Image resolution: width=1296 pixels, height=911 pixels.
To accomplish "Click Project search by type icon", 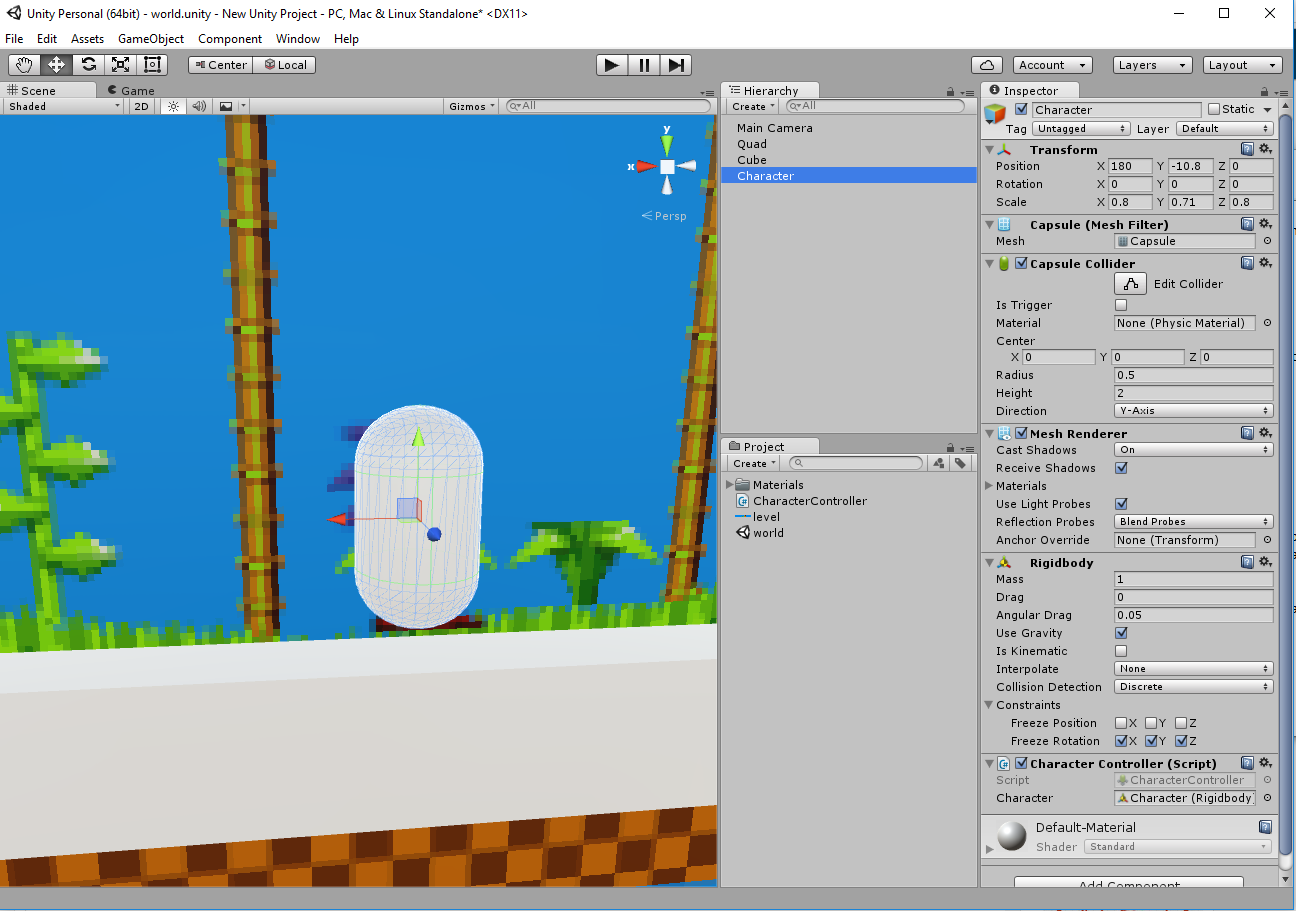I will (x=938, y=463).
